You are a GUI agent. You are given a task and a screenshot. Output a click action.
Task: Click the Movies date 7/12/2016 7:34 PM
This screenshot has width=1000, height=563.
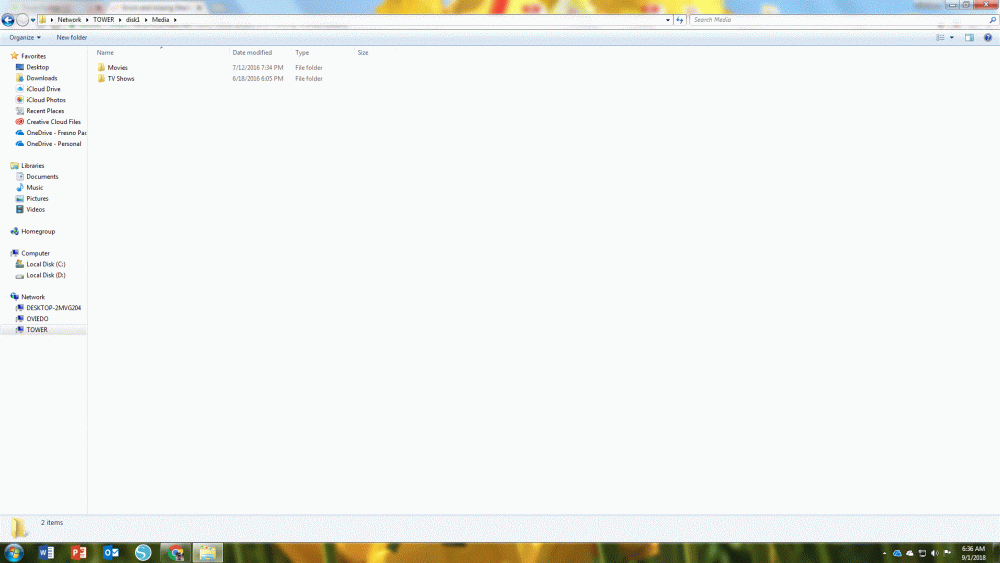(258, 68)
